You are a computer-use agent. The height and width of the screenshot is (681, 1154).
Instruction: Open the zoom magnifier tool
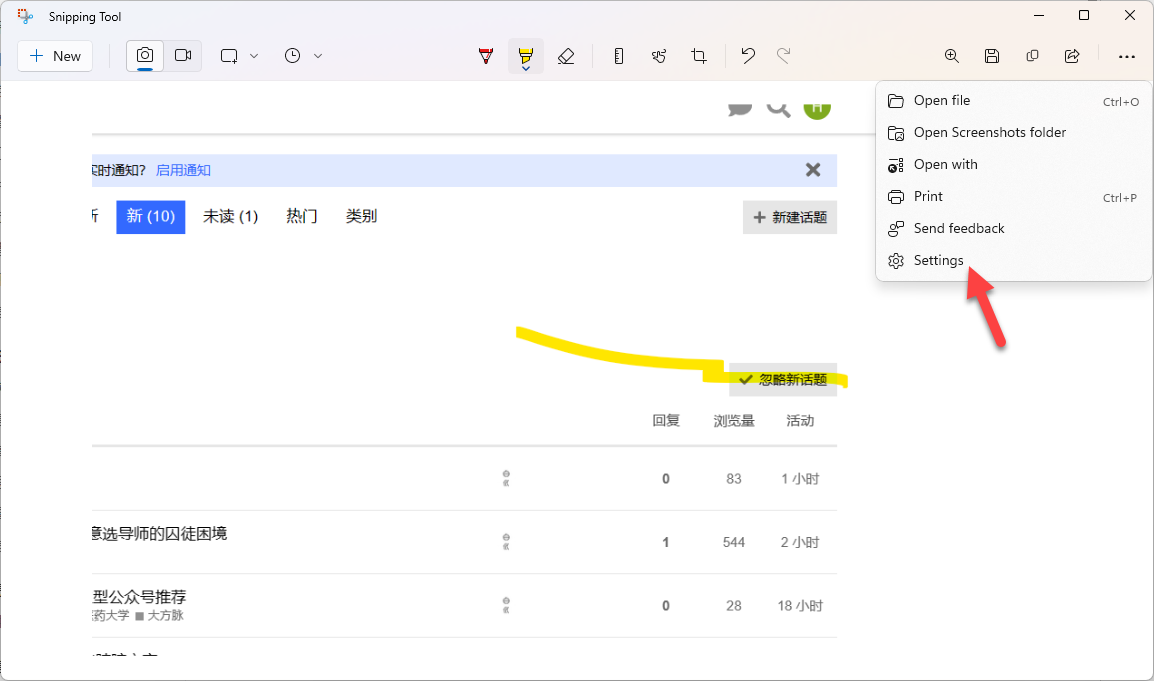(951, 56)
